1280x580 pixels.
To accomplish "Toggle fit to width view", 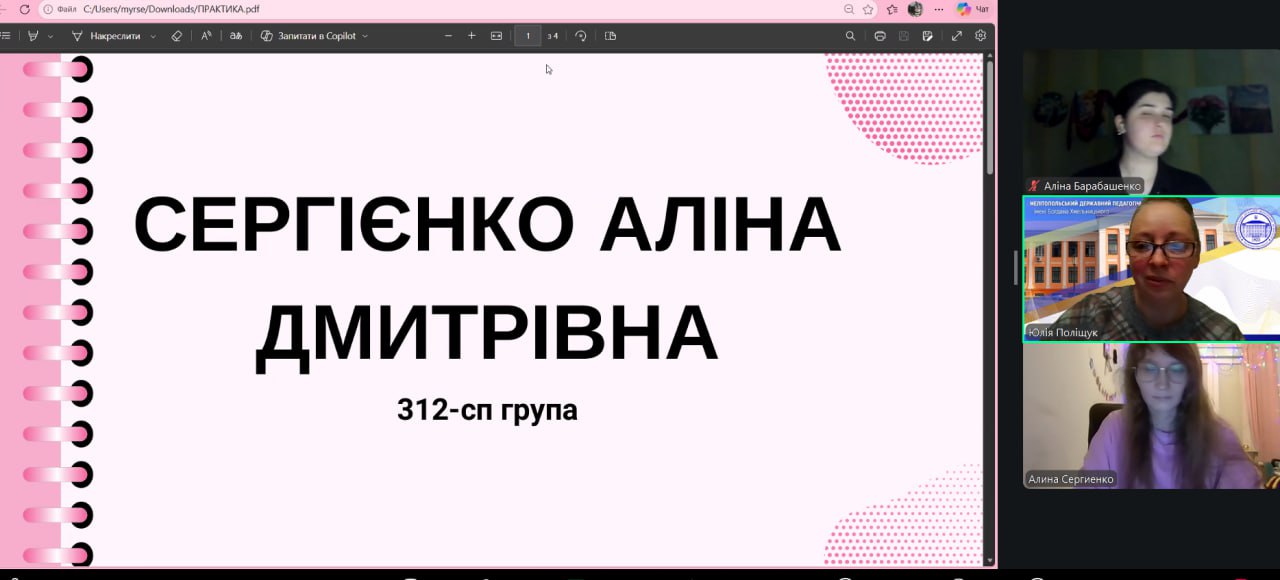I will 496,36.
